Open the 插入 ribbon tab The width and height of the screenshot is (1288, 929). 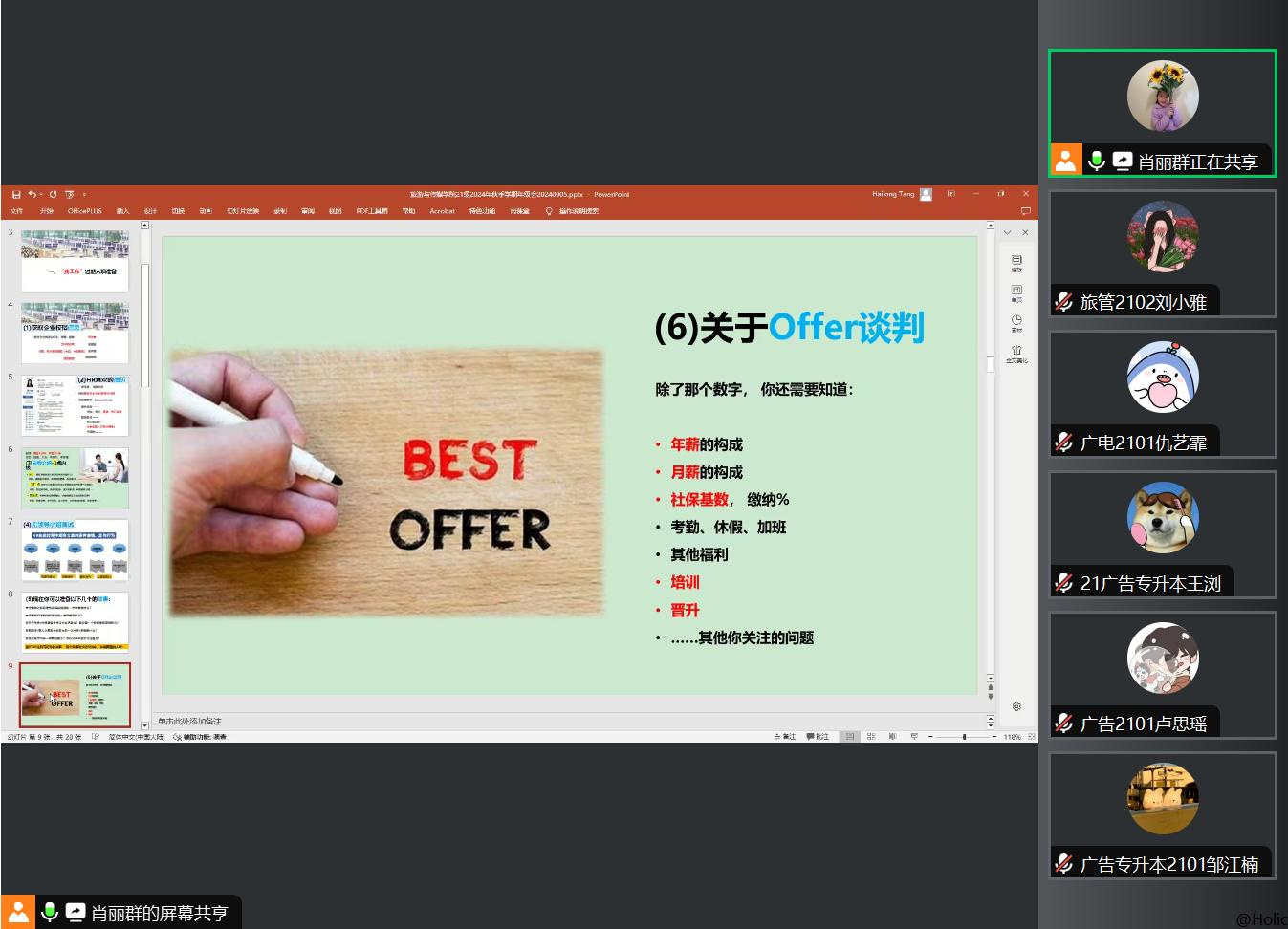[122, 211]
